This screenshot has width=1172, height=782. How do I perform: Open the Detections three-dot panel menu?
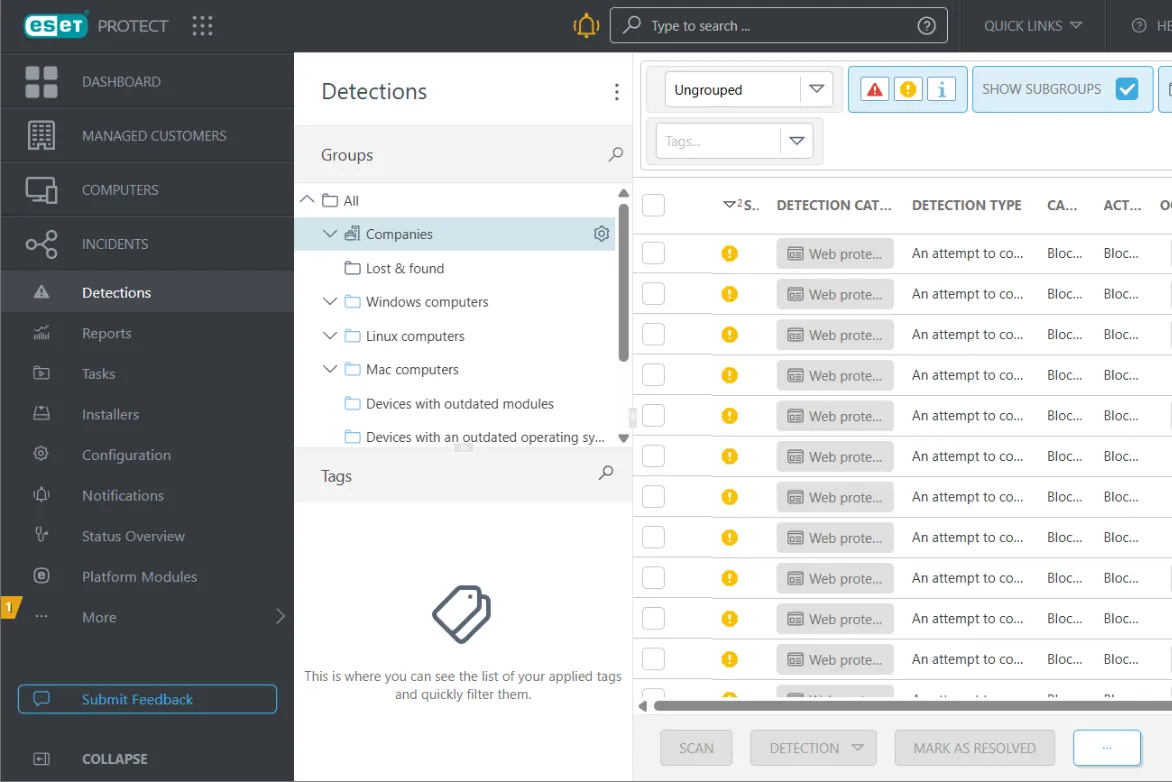pos(617,91)
